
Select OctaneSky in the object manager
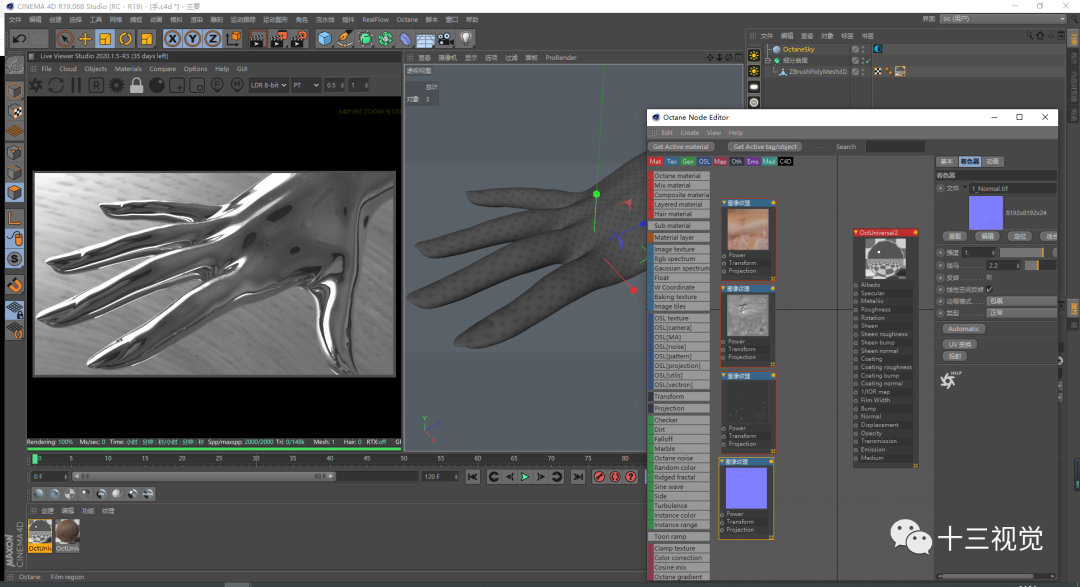pos(798,50)
